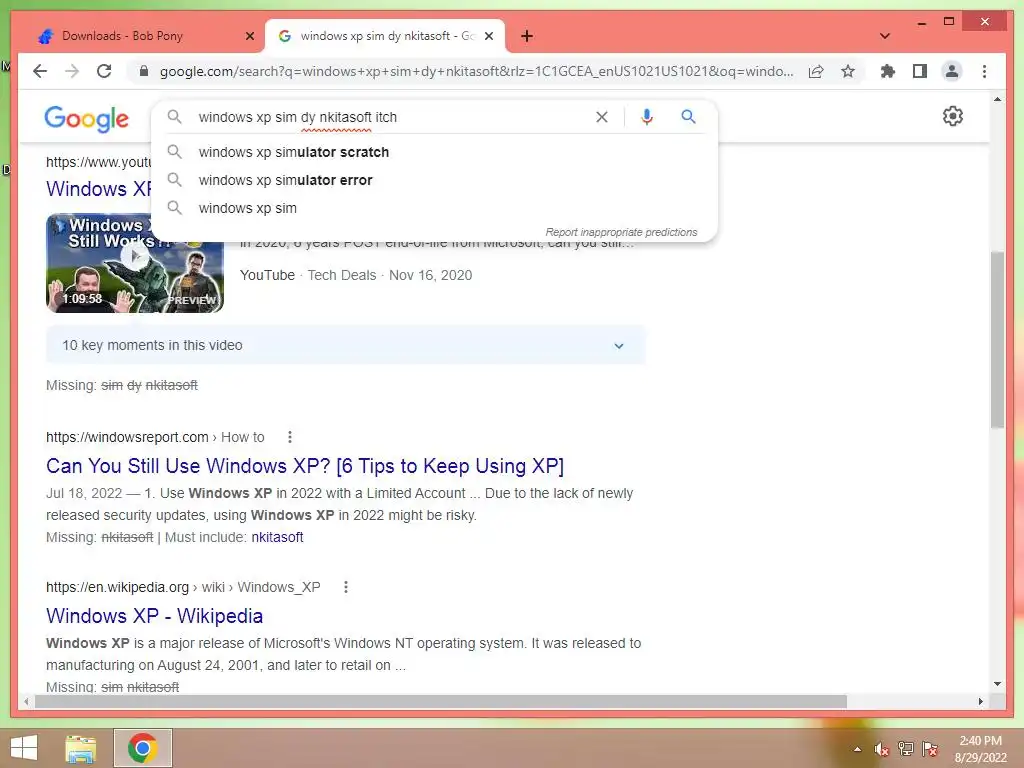Bookmark this tab with the star icon
Image resolution: width=1024 pixels, height=768 pixels.
point(848,71)
